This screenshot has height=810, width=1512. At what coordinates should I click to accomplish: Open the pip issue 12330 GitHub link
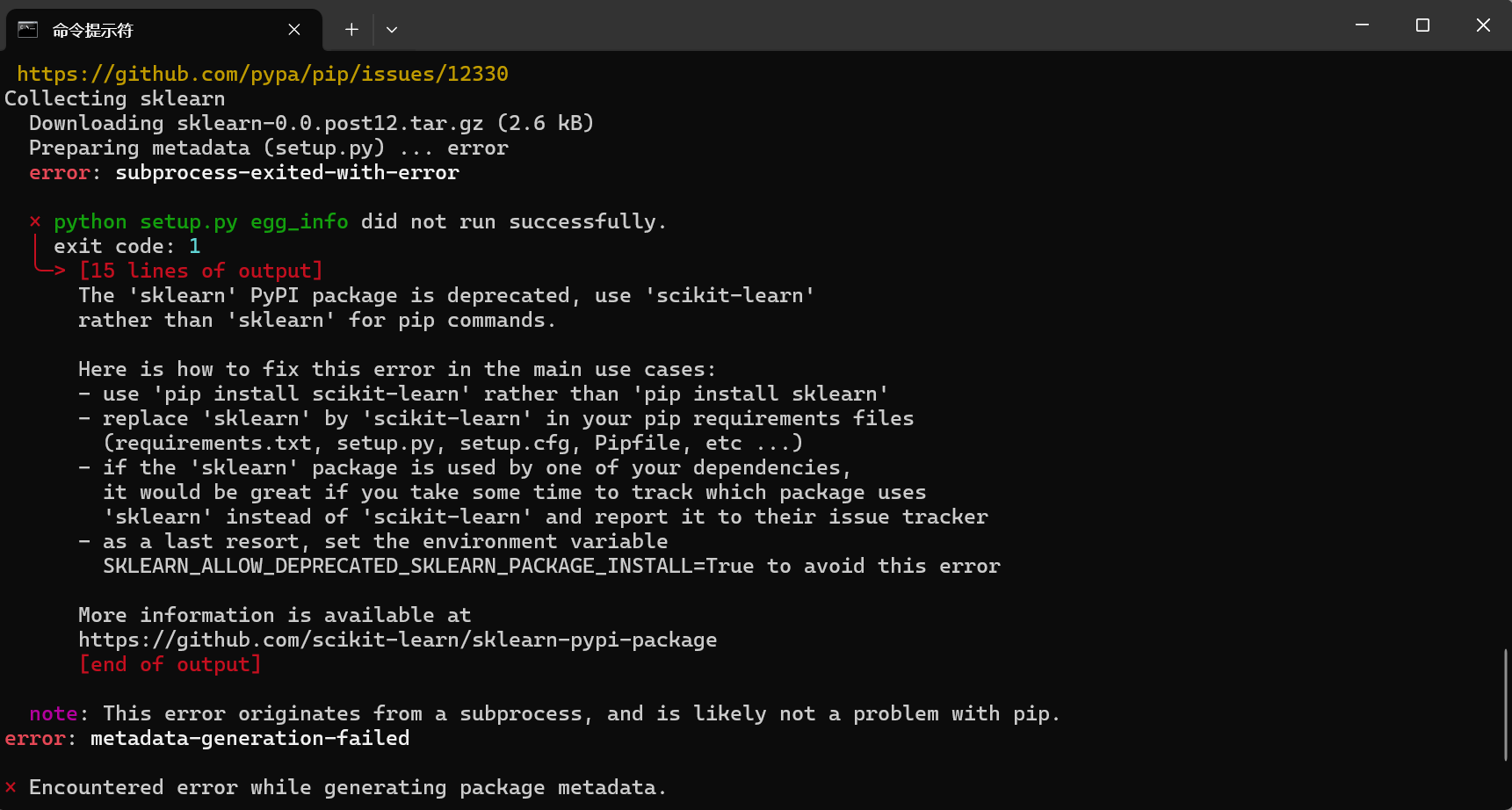[x=264, y=74]
